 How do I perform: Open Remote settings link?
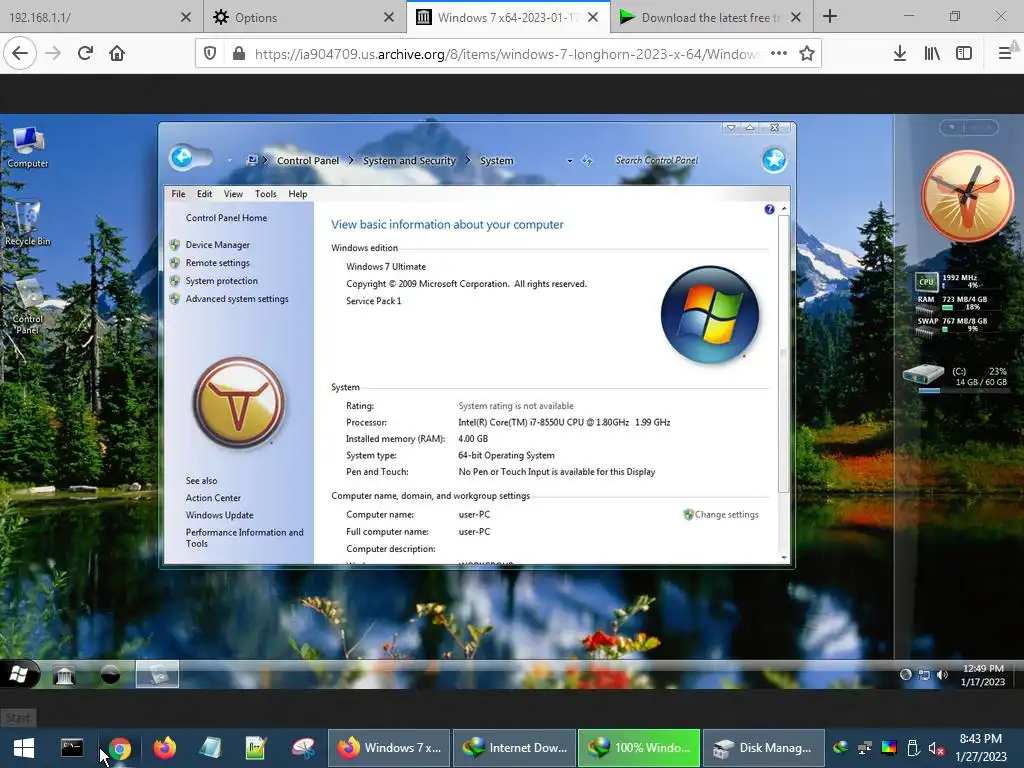click(x=217, y=263)
